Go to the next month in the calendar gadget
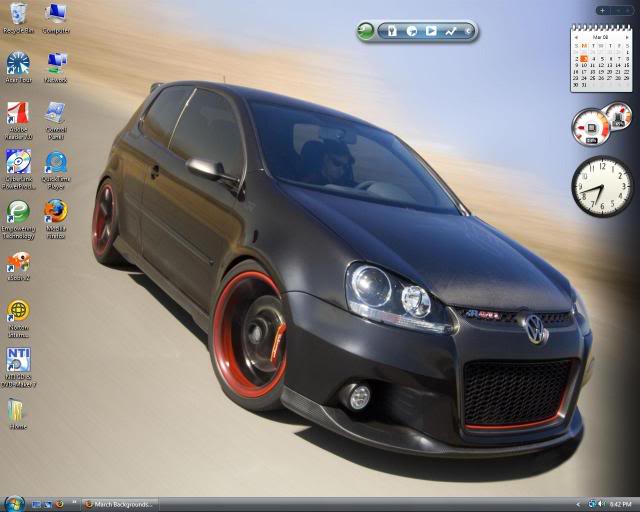This screenshot has height=512, width=640. click(x=627, y=37)
